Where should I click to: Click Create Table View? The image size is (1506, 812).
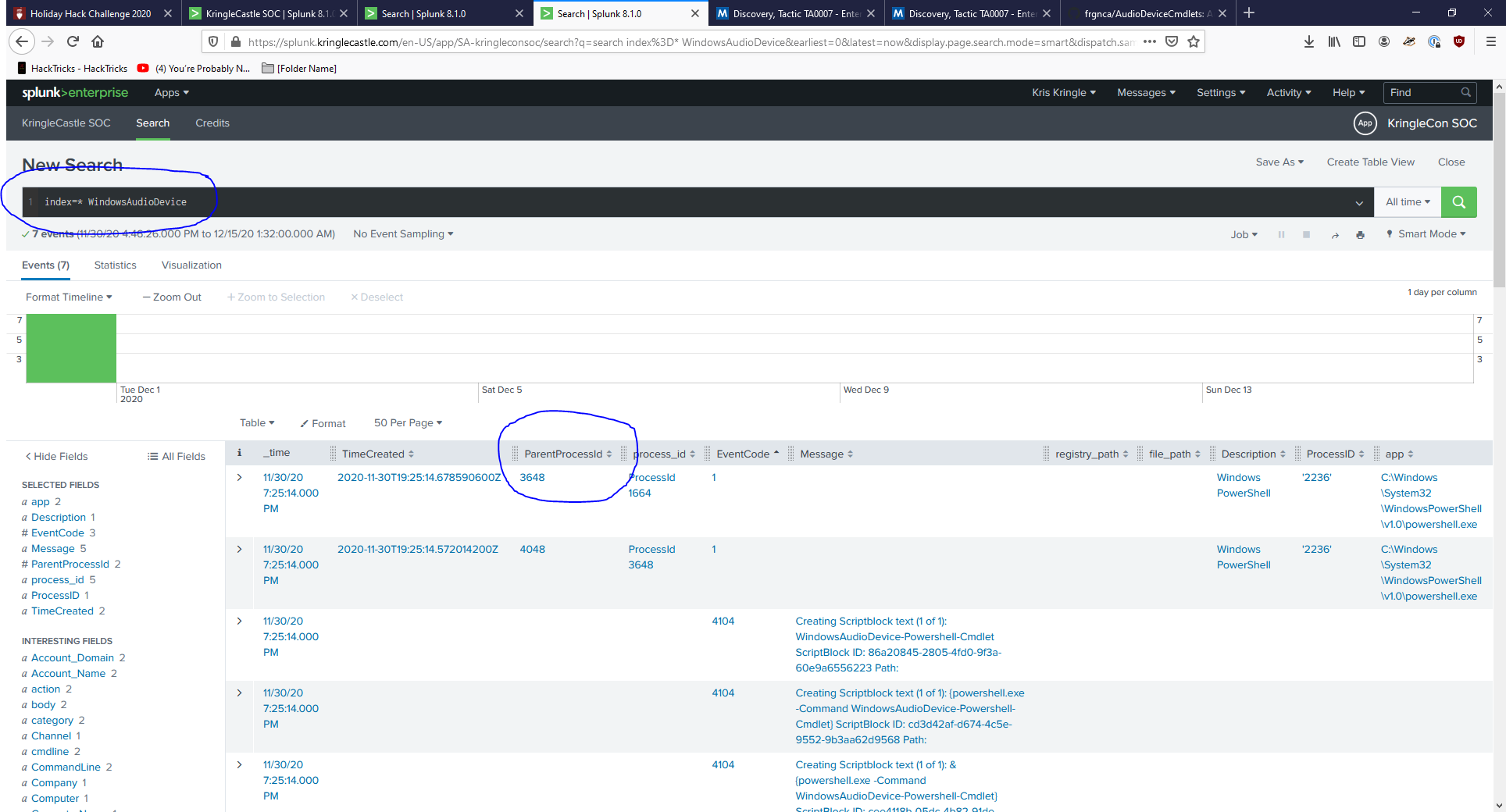1370,162
